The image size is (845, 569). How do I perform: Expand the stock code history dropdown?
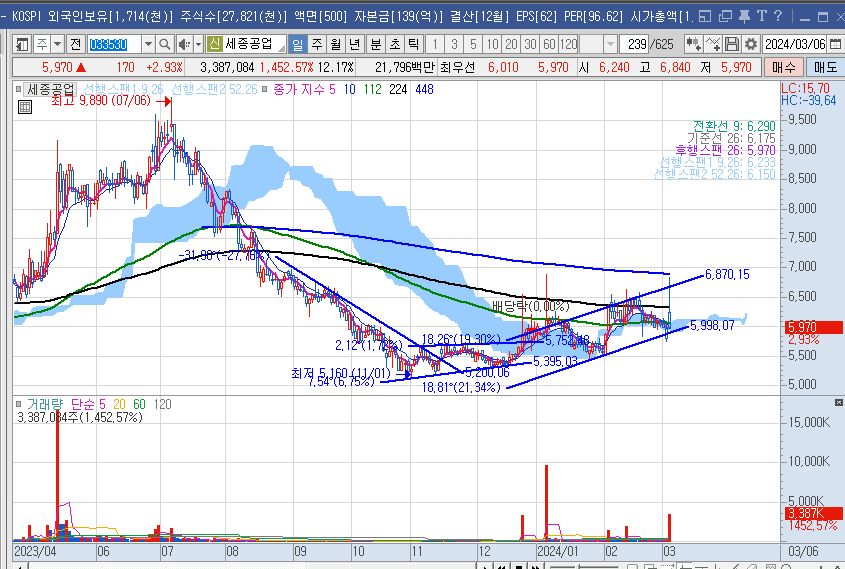tap(148, 44)
